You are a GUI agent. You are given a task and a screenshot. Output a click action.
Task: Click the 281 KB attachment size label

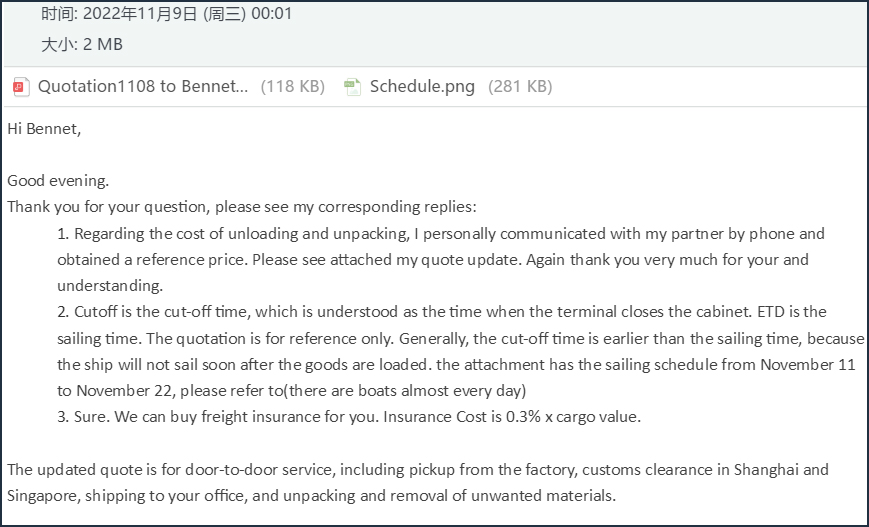click(x=519, y=87)
